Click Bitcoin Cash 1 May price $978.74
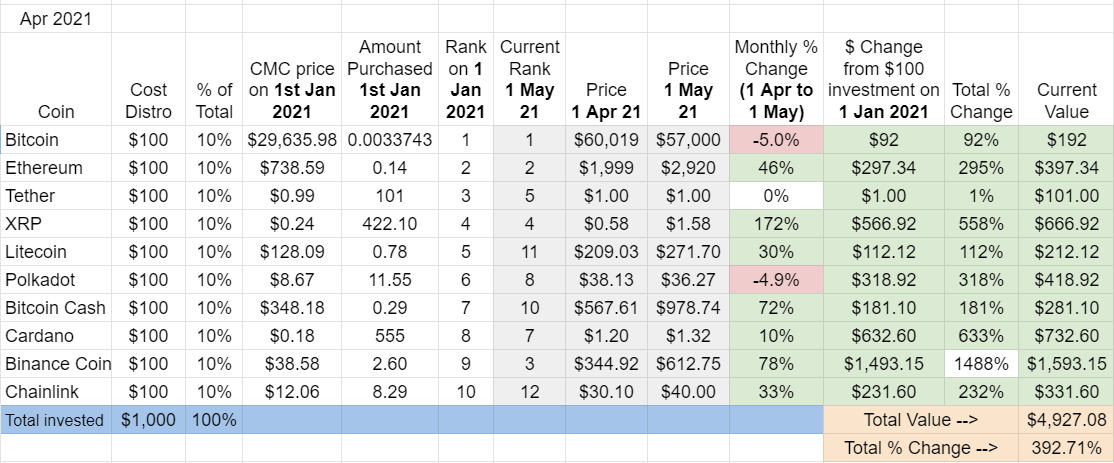Image resolution: width=1114 pixels, height=463 pixels. (x=688, y=308)
